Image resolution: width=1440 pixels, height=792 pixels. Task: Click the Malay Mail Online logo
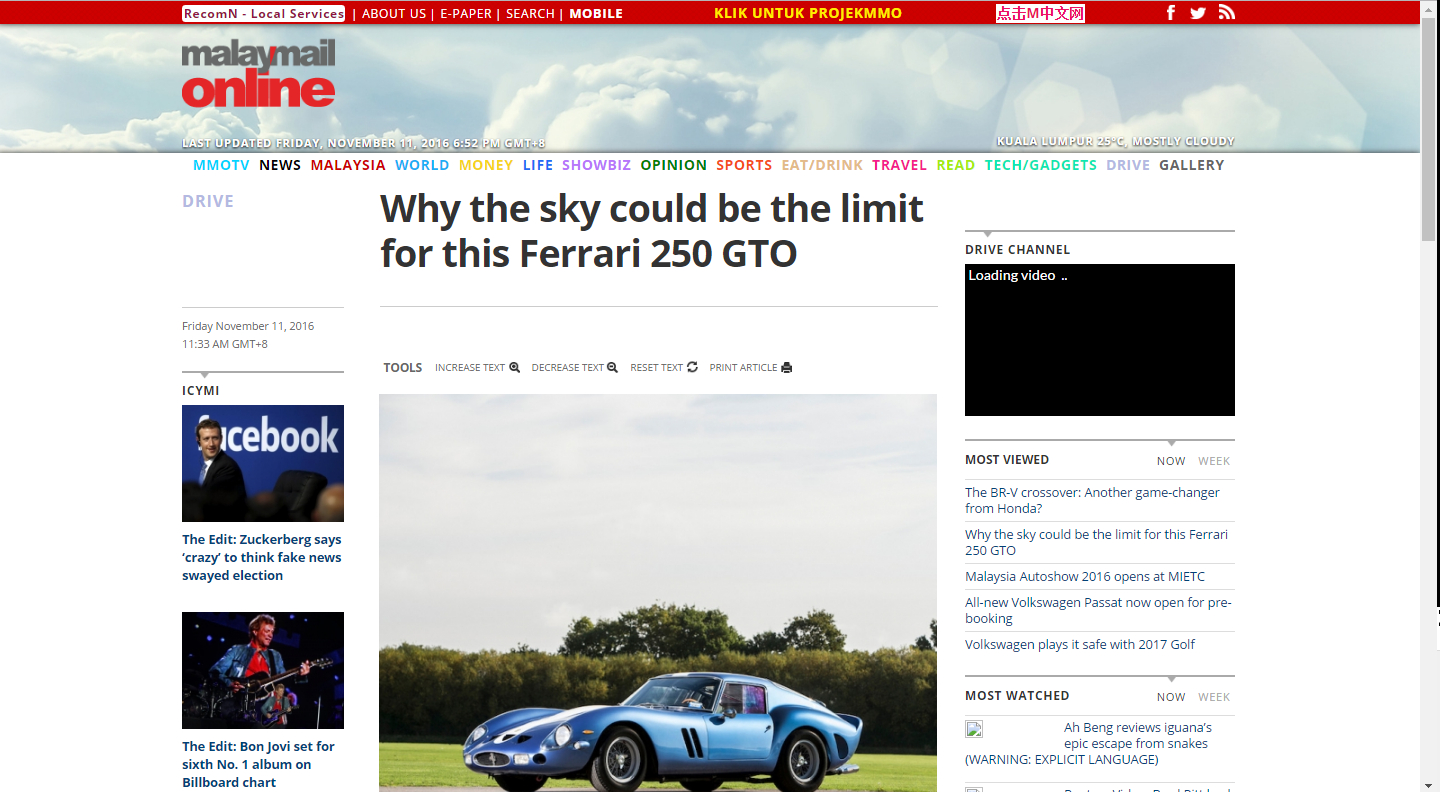258,74
